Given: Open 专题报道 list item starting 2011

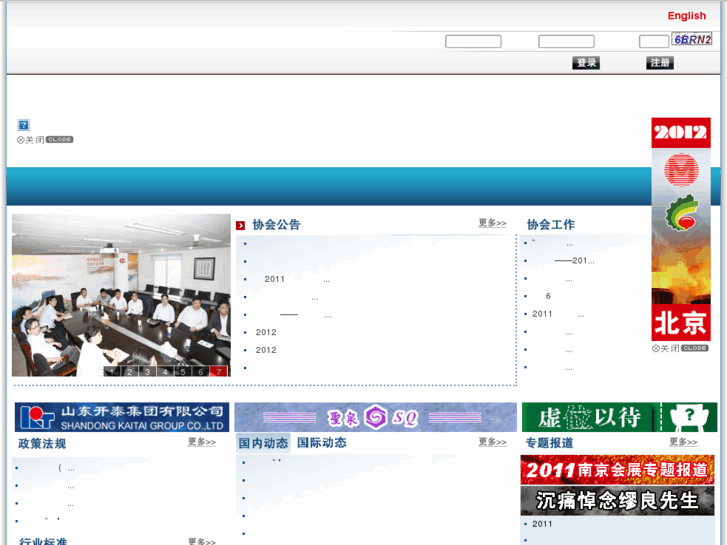Looking at the screenshot, I should coord(542,524).
